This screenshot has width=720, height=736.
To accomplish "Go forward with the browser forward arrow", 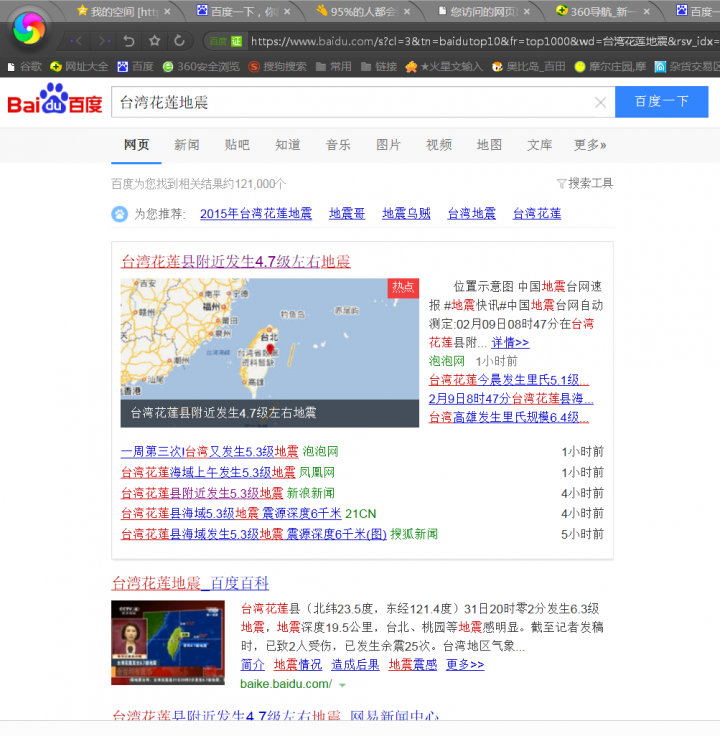I will pyautogui.click(x=104, y=41).
